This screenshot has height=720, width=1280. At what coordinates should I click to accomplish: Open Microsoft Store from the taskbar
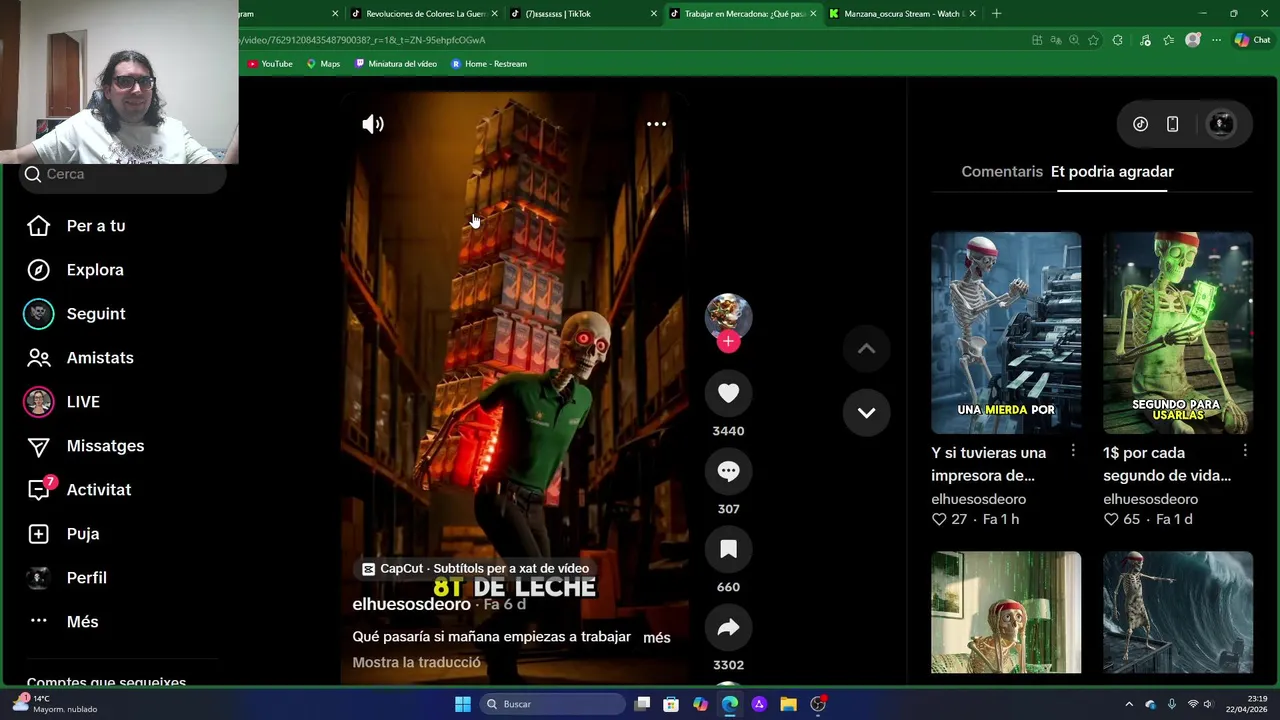click(671, 704)
